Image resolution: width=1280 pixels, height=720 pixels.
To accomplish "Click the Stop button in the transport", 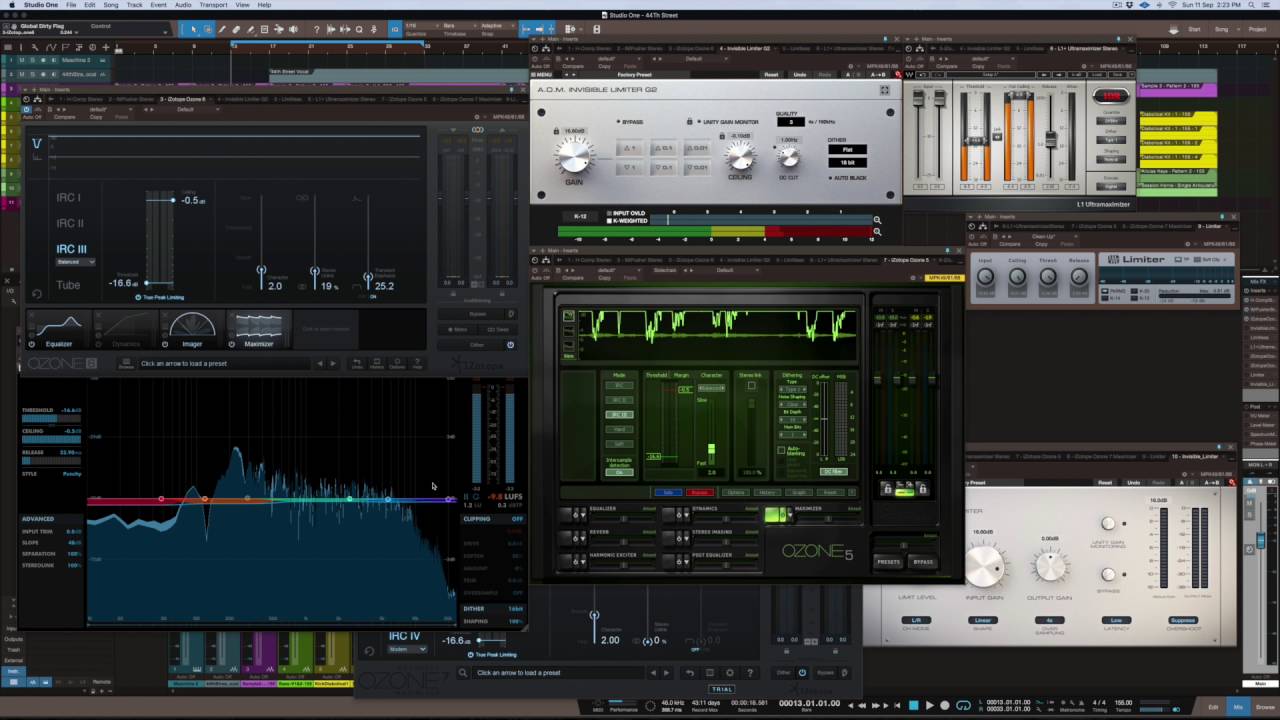I will point(913,705).
